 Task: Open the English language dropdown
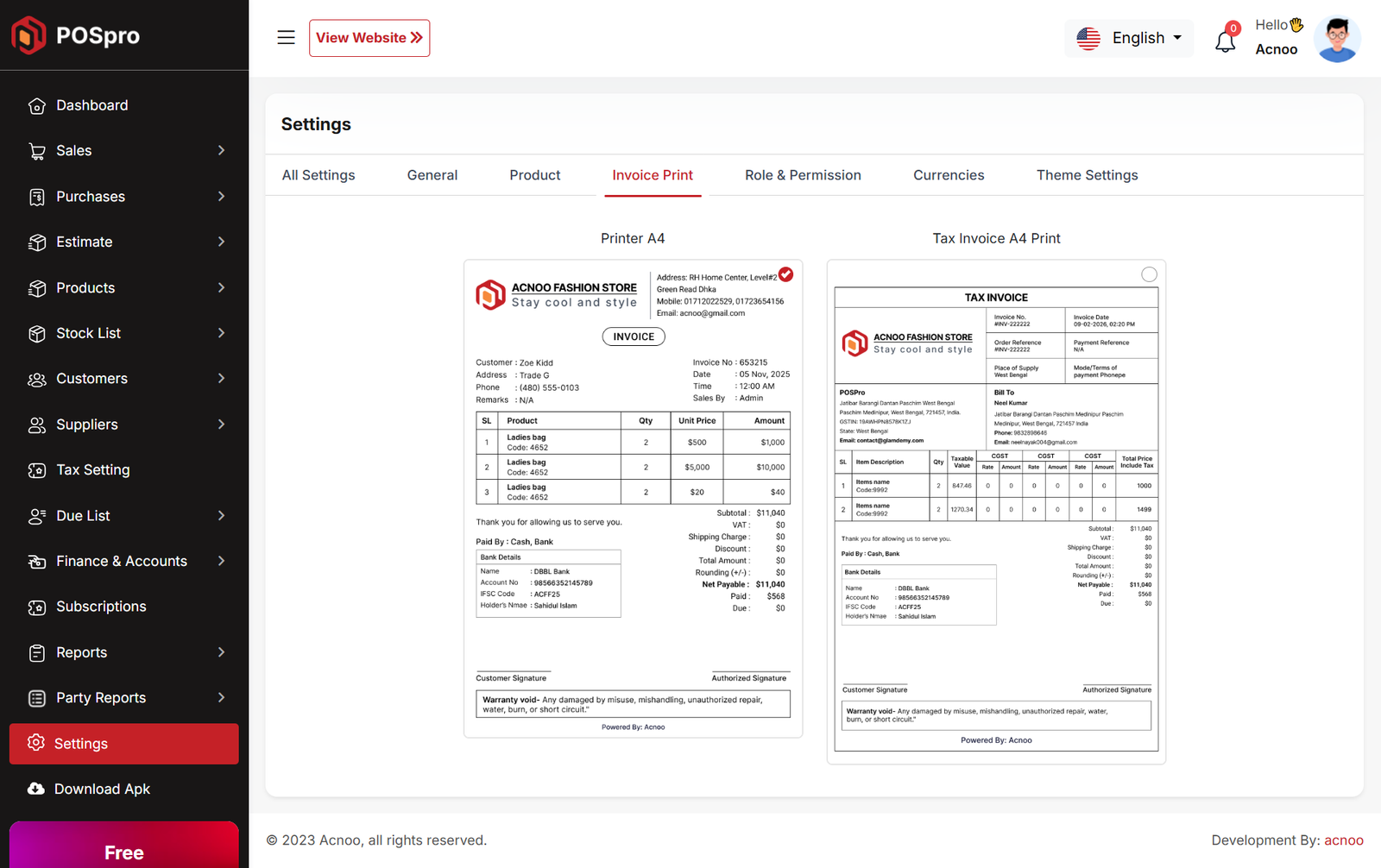click(x=1129, y=38)
